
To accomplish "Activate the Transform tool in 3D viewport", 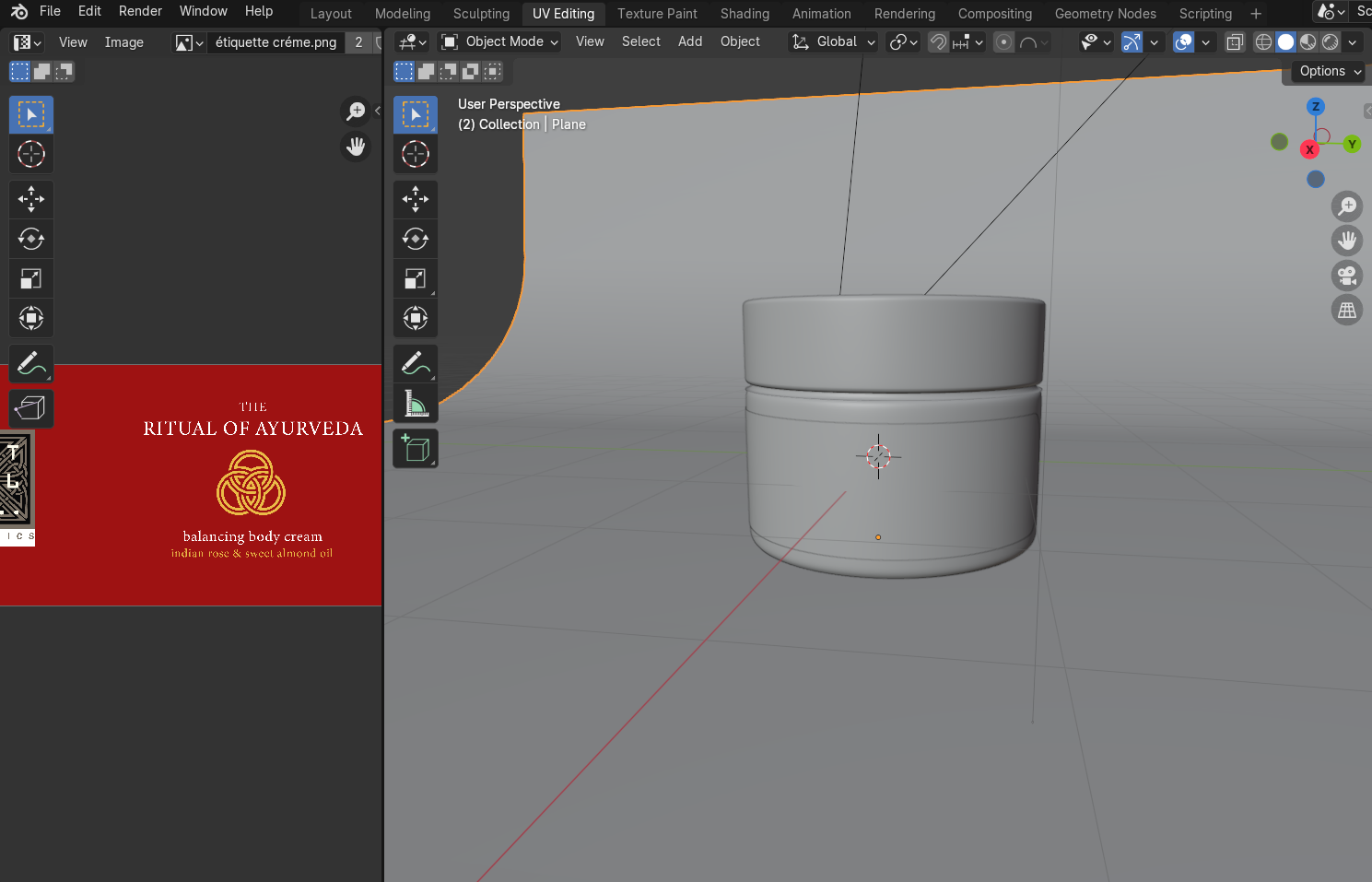I will pyautogui.click(x=416, y=318).
